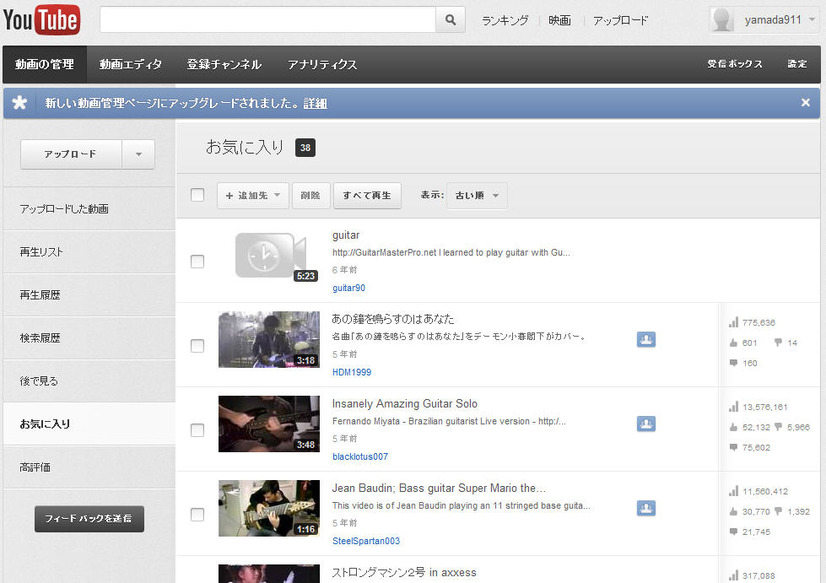Open the SteelSpartan003 channel link
The width and height of the screenshot is (826, 583).
click(x=366, y=541)
